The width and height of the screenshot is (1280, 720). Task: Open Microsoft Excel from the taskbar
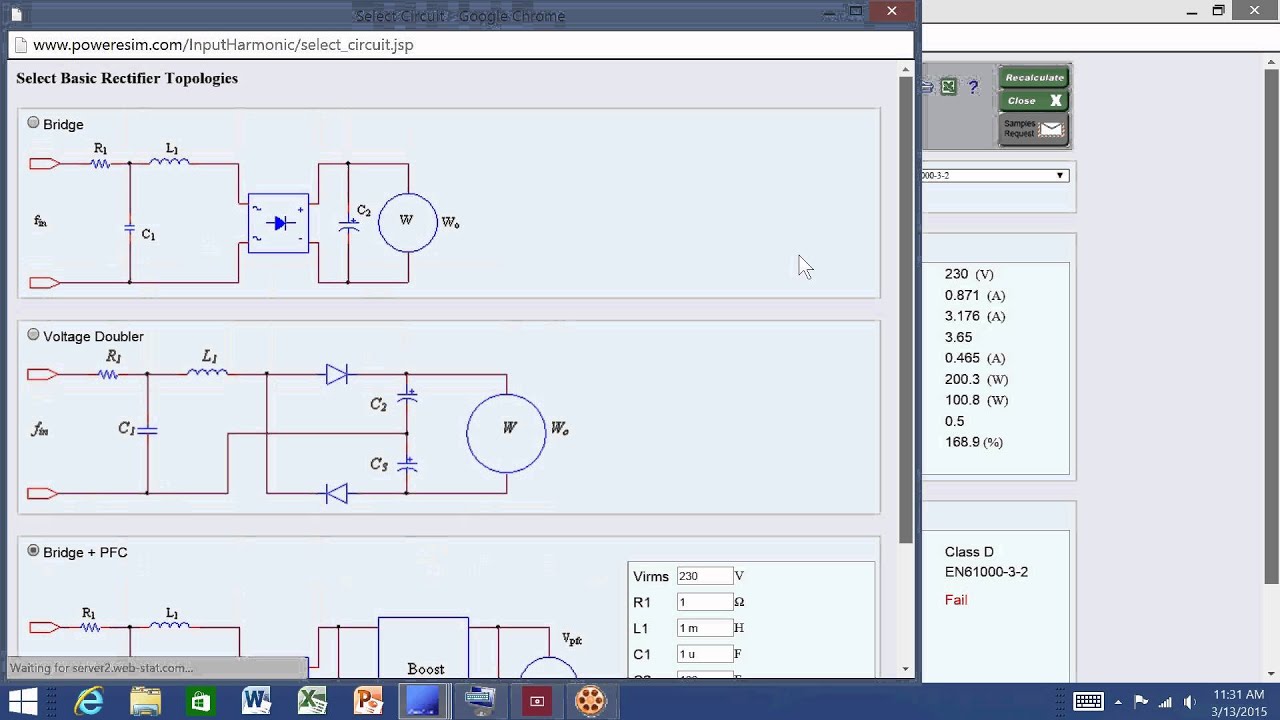pyautogui.click(x=313, y=701)
